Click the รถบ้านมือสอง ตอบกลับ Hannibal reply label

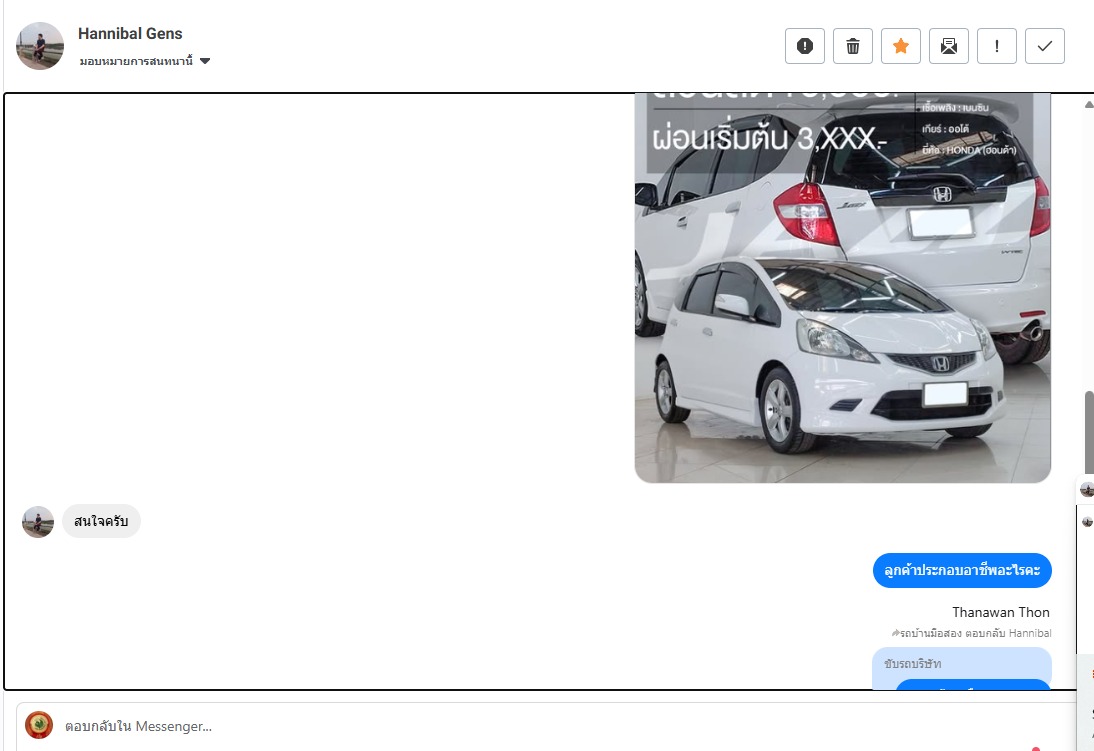click(971, 633)
